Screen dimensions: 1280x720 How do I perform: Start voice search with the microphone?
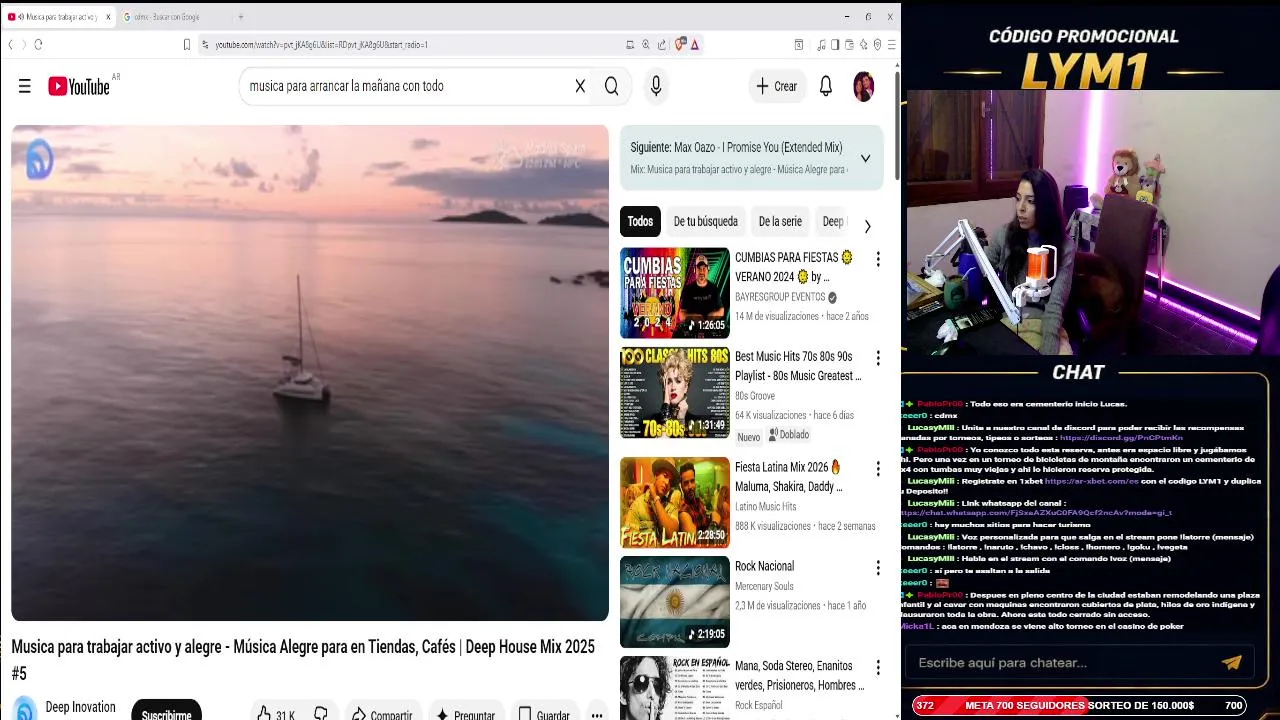tap(656, 87)
